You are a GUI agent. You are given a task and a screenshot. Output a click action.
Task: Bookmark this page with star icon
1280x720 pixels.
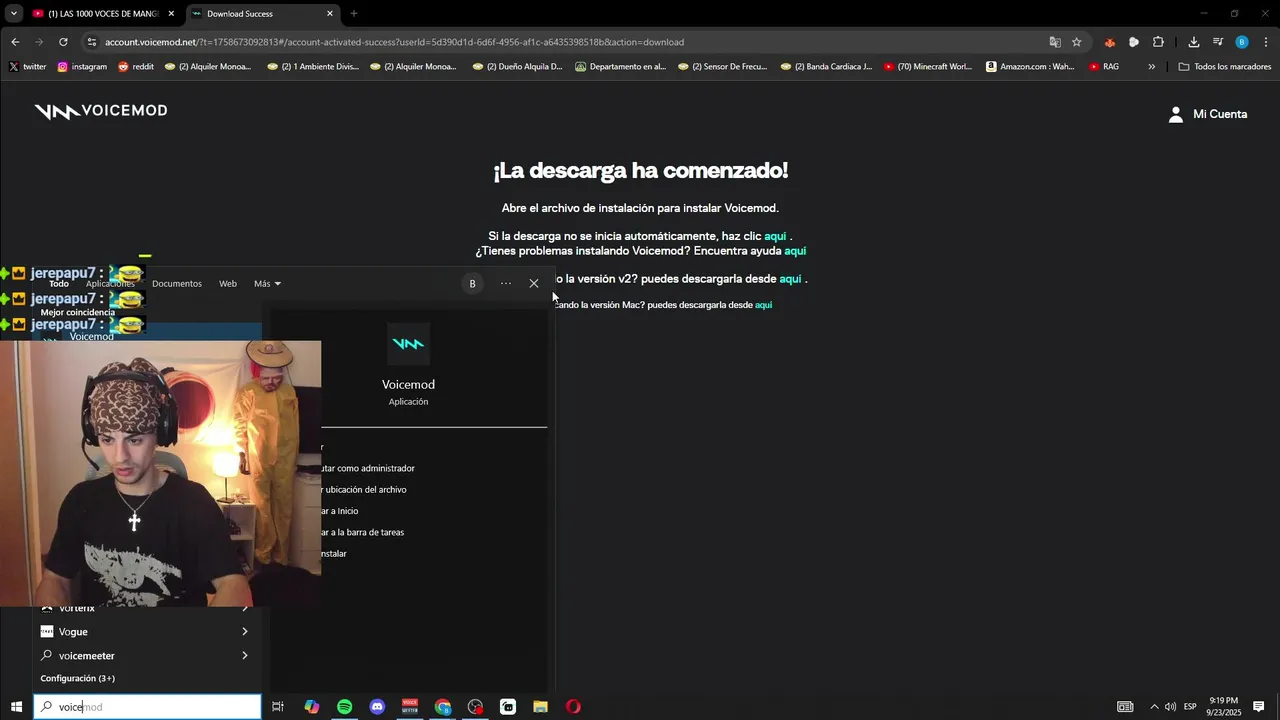point(1077,42)
